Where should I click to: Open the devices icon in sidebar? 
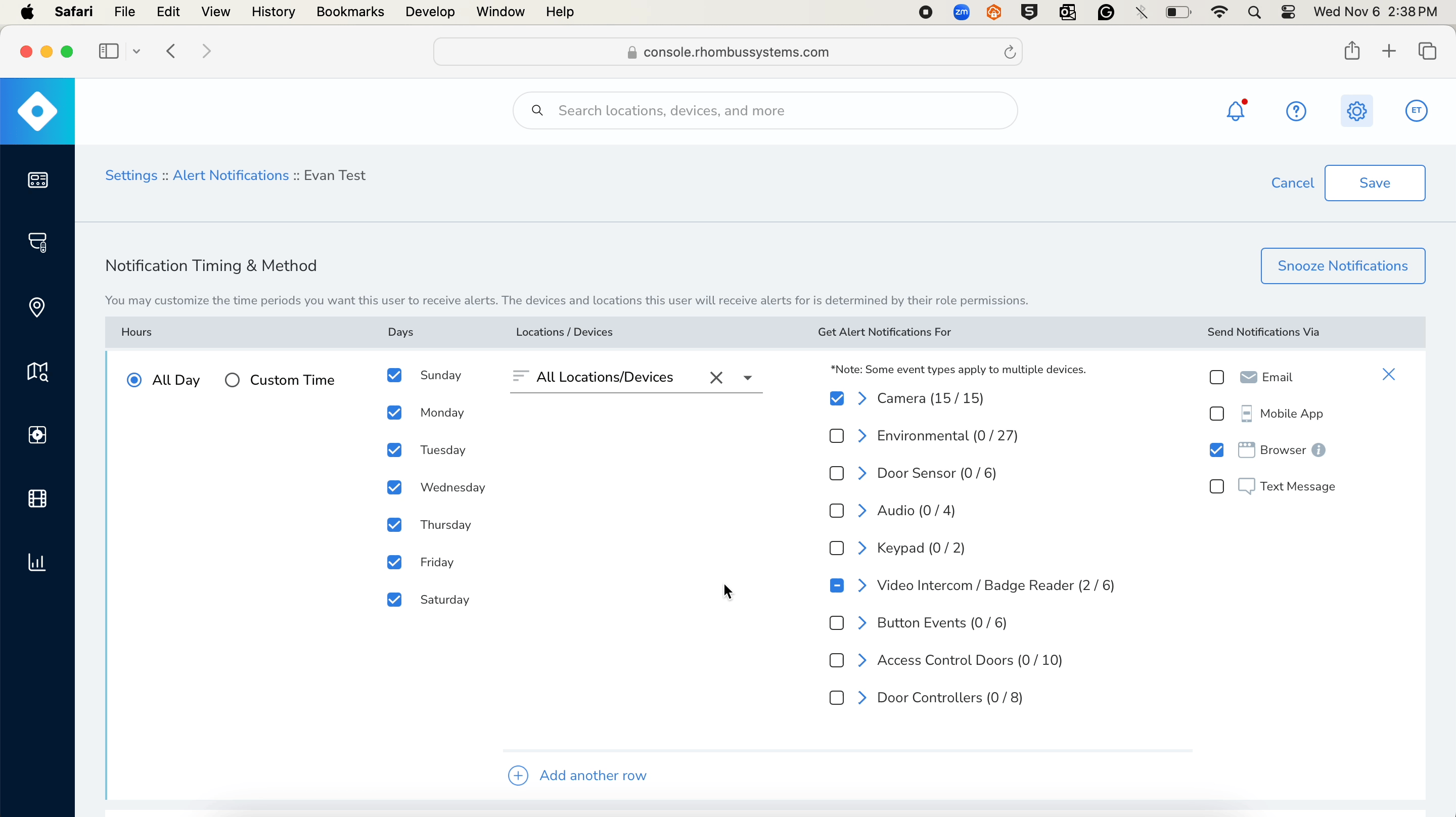pyautogui.click(x=37, y=243)
